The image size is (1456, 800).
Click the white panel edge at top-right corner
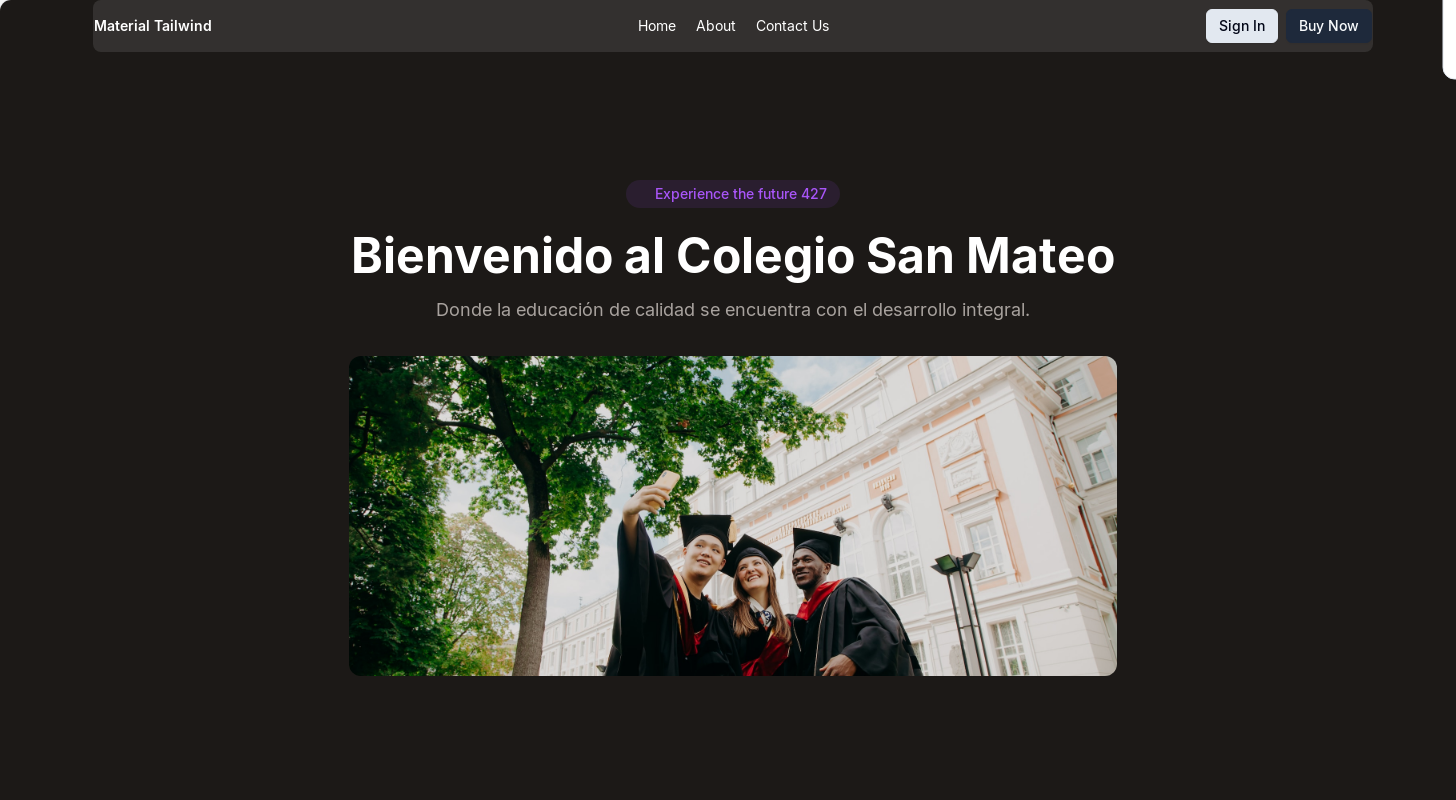(1449, 39)
